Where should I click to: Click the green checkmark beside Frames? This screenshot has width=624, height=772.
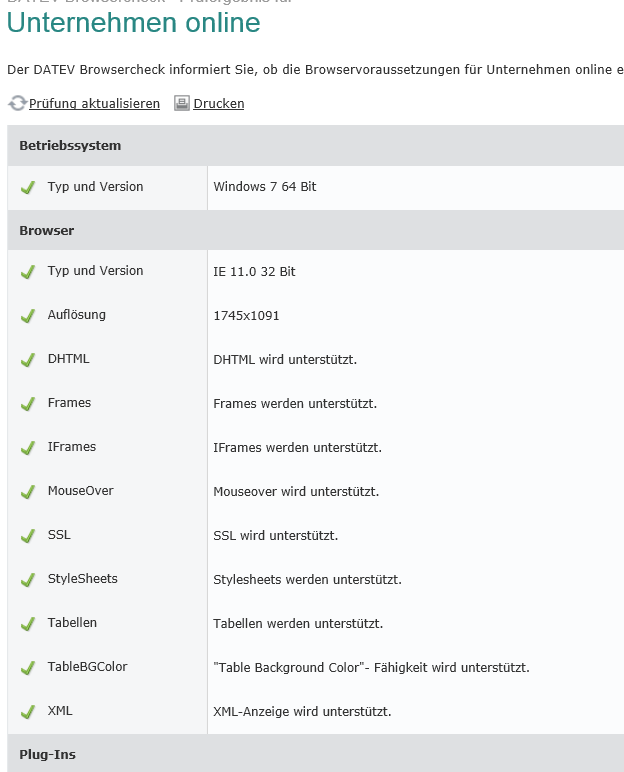point(28,404)
